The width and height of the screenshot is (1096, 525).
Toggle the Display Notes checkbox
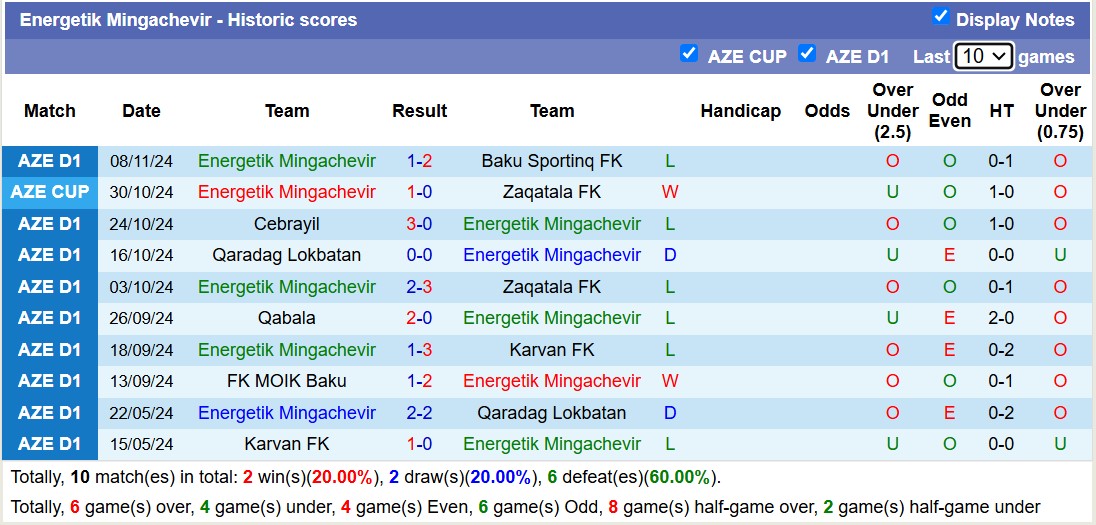point(940,16)
